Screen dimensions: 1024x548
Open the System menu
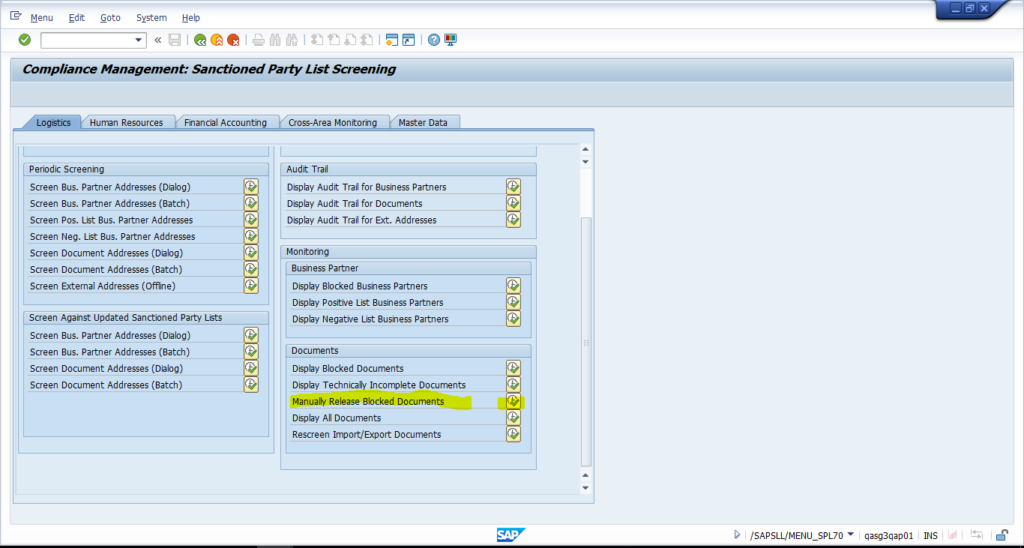(x=152, y=18)
